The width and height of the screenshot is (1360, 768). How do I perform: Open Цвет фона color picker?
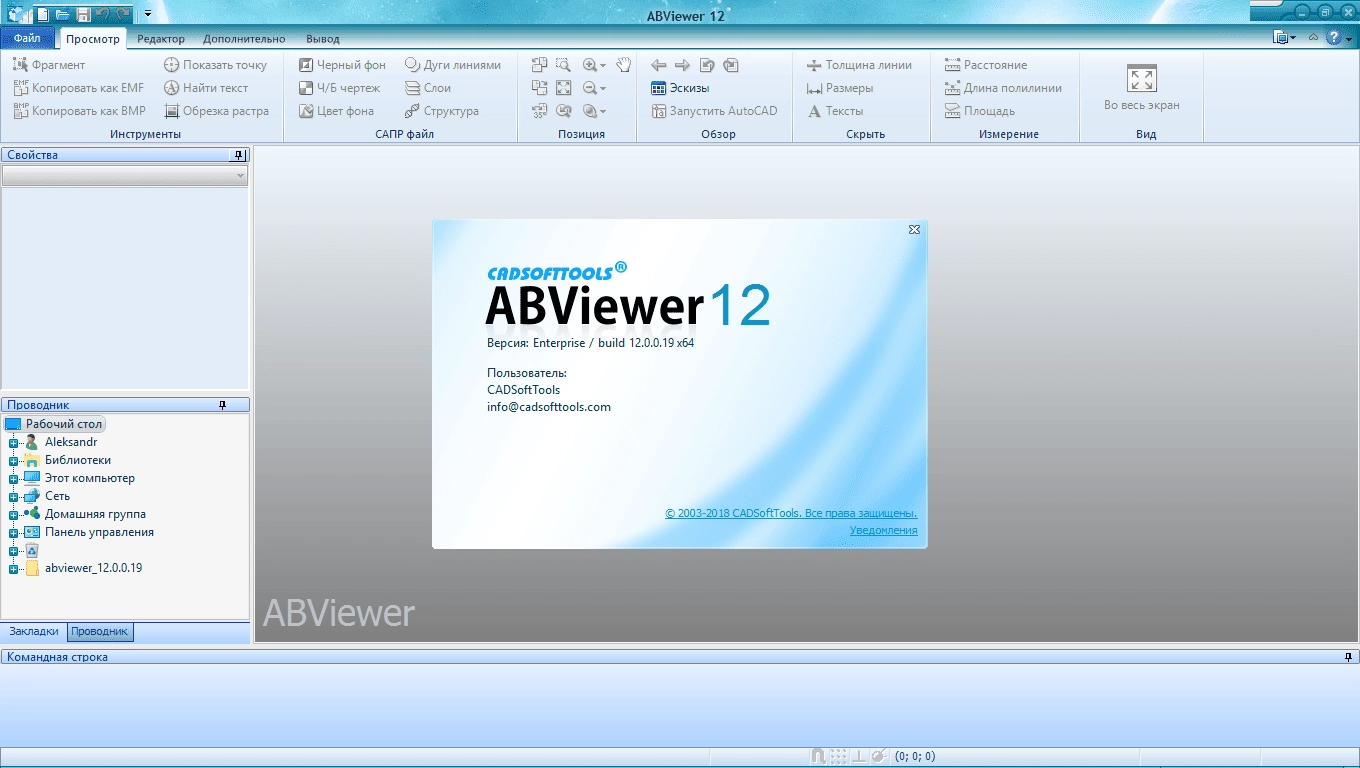point(337,111)
